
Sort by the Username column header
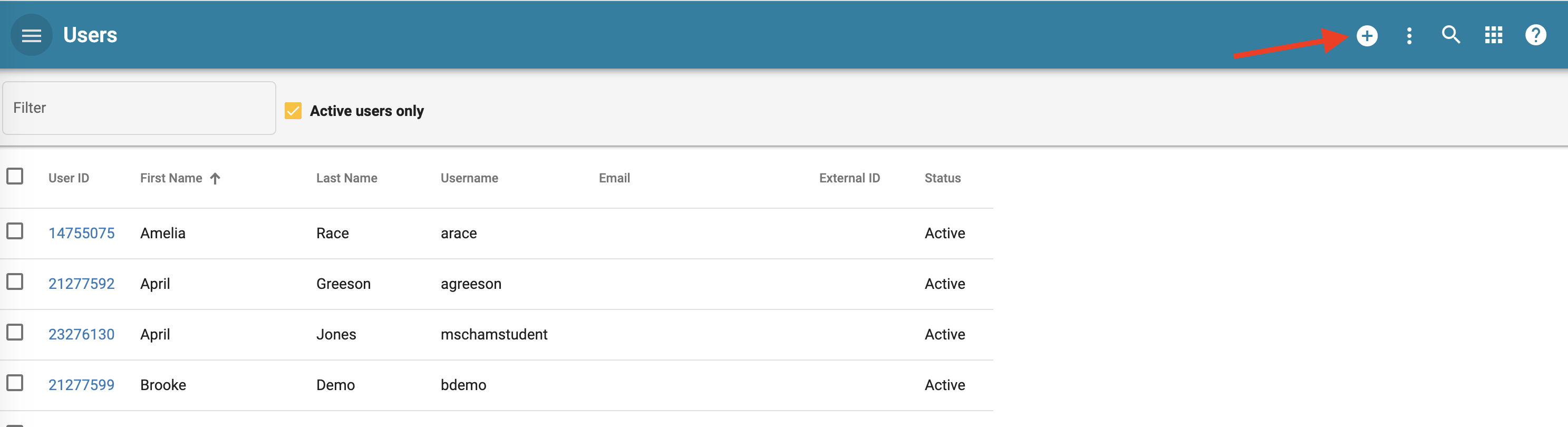[469, 178]
